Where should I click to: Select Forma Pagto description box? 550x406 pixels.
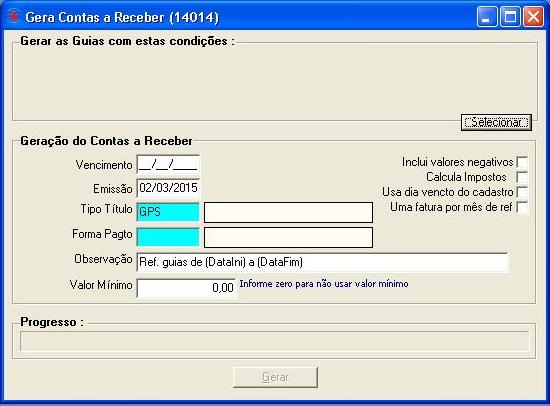pos(288,238)
